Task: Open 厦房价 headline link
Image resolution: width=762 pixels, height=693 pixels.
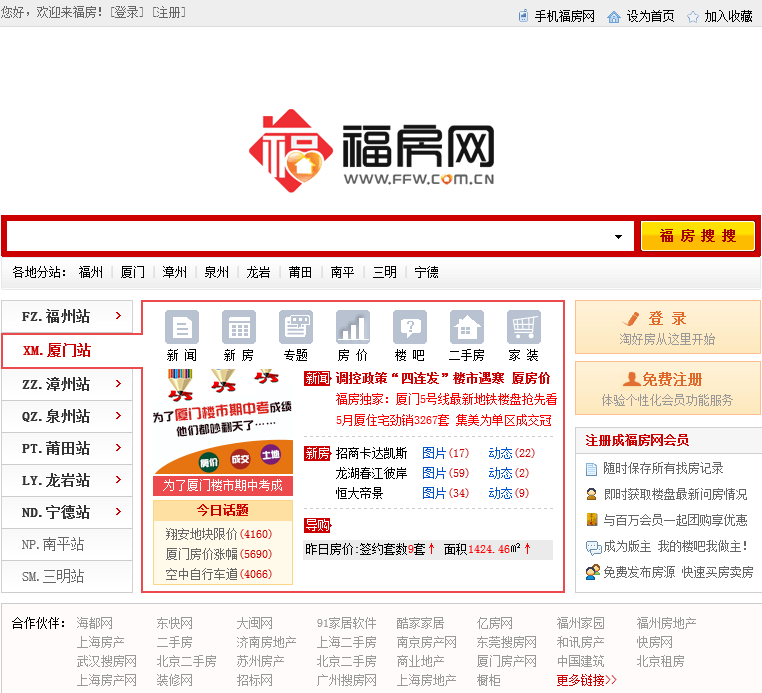Action: coord(531,379)
